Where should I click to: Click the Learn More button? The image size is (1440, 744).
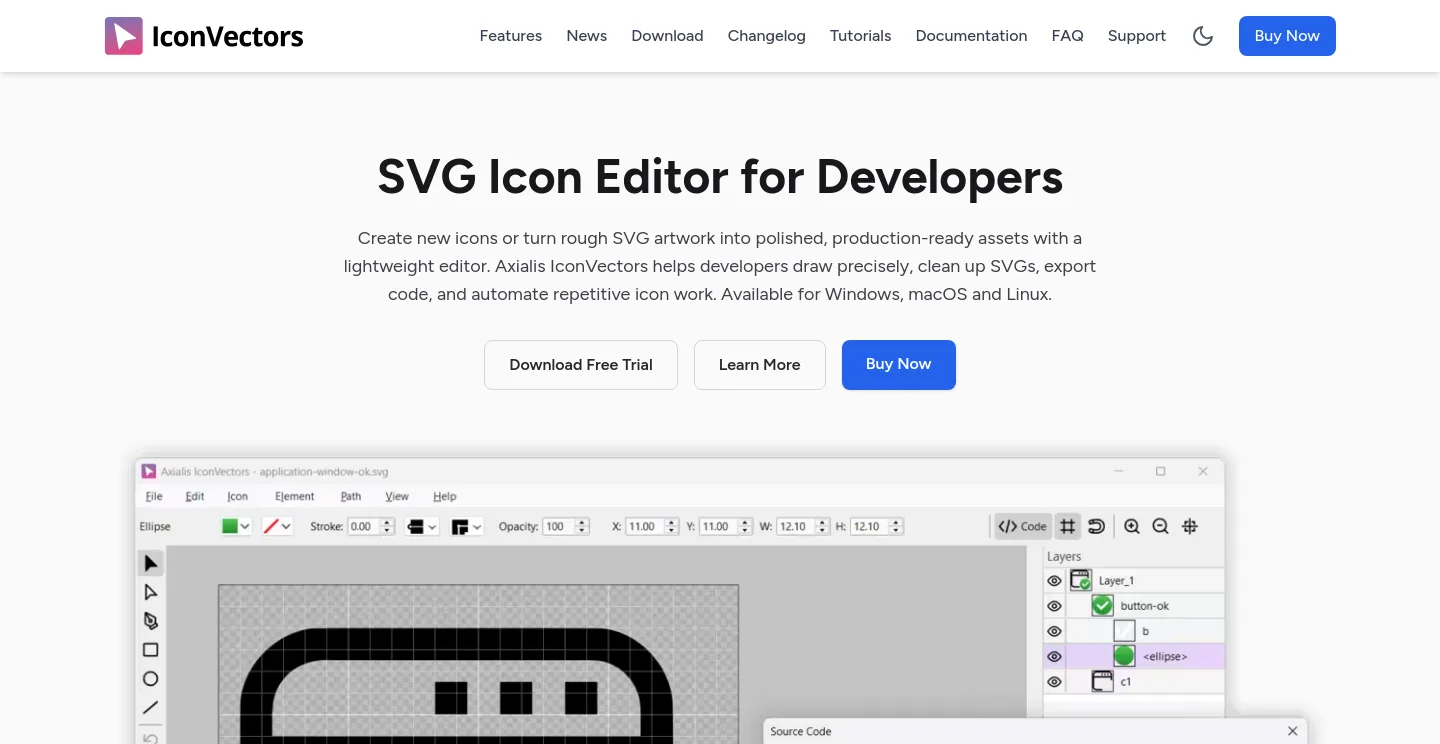click(760, 365)
